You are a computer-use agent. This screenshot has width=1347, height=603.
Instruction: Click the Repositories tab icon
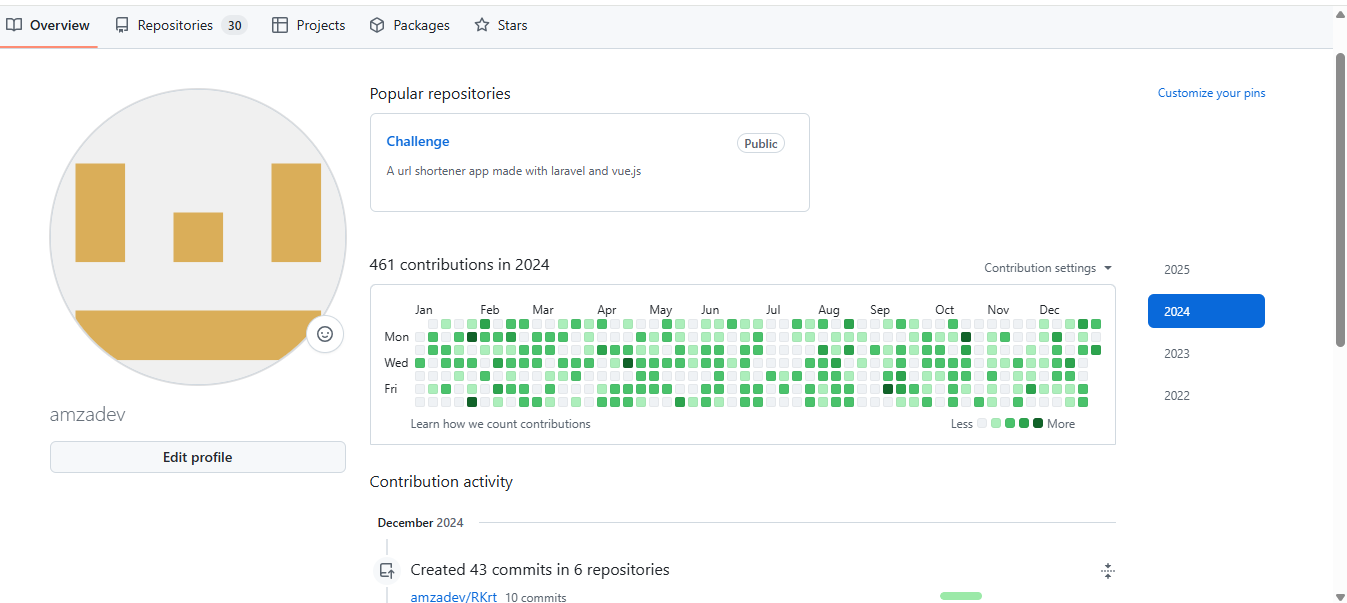(x=122, y=25)
